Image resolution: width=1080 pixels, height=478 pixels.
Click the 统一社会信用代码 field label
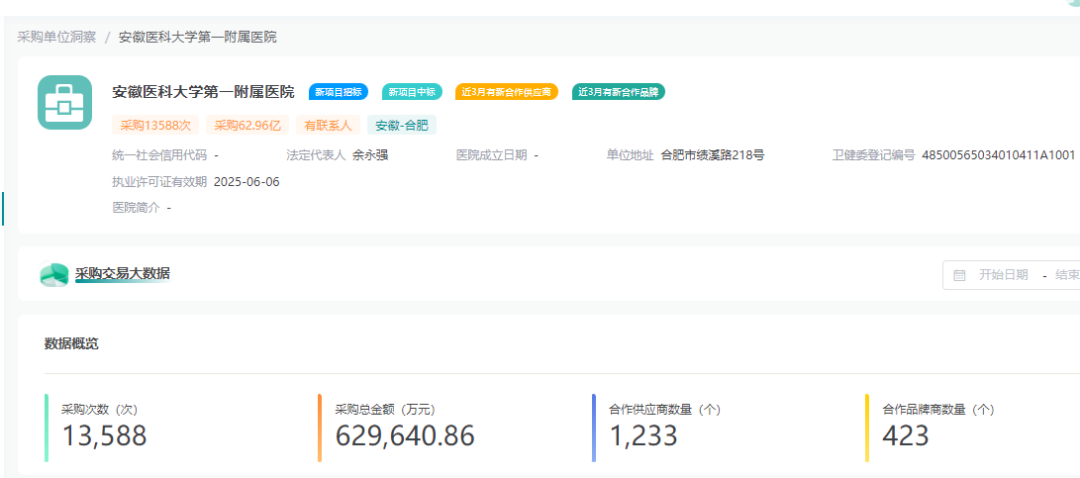159,155
